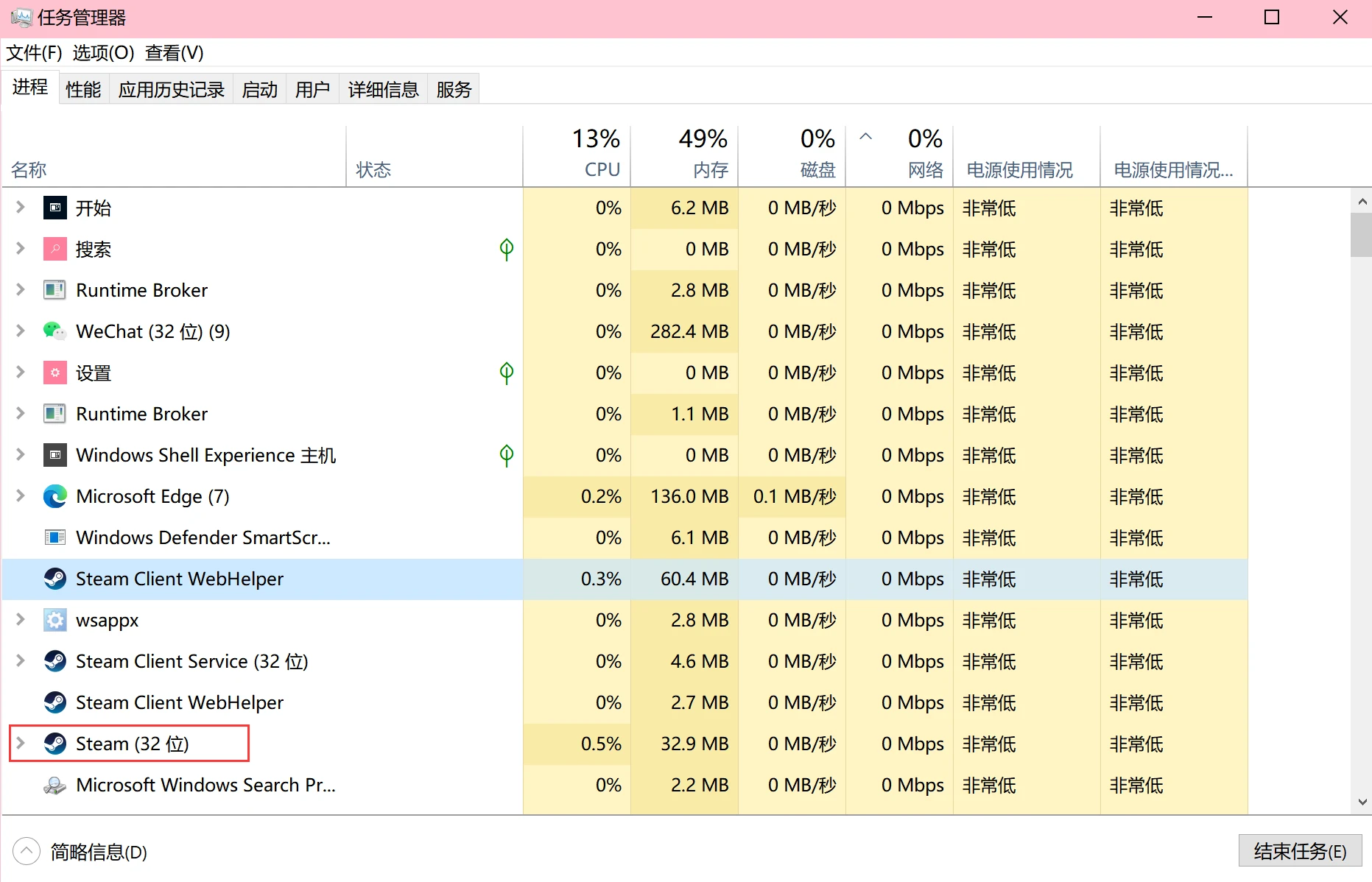This screenshot has width=1372, height=882.
Task: Switch to the 启动 tab
Action: [x=260, y=90]
